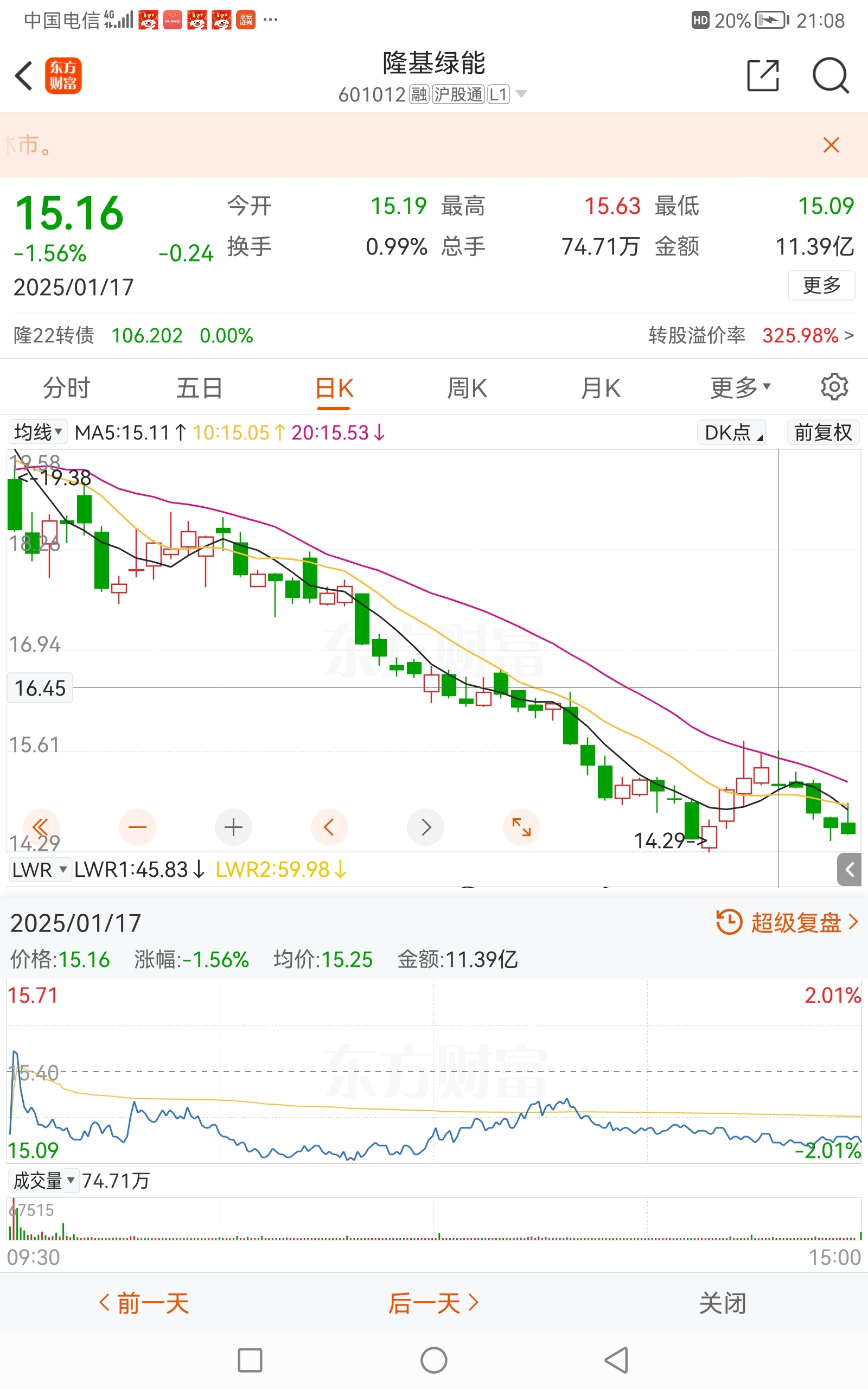Tap the 16.45 crosshair price label
Image resolution: width=868 pixels, height=1389 pixels.
(x=40, y=687)
